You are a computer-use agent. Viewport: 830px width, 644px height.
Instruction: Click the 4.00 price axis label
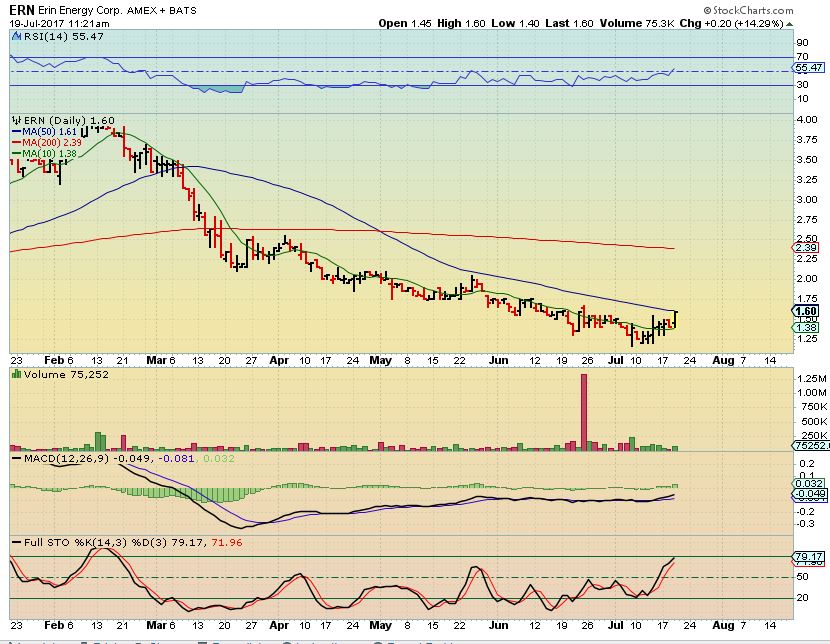coord(807,120)
